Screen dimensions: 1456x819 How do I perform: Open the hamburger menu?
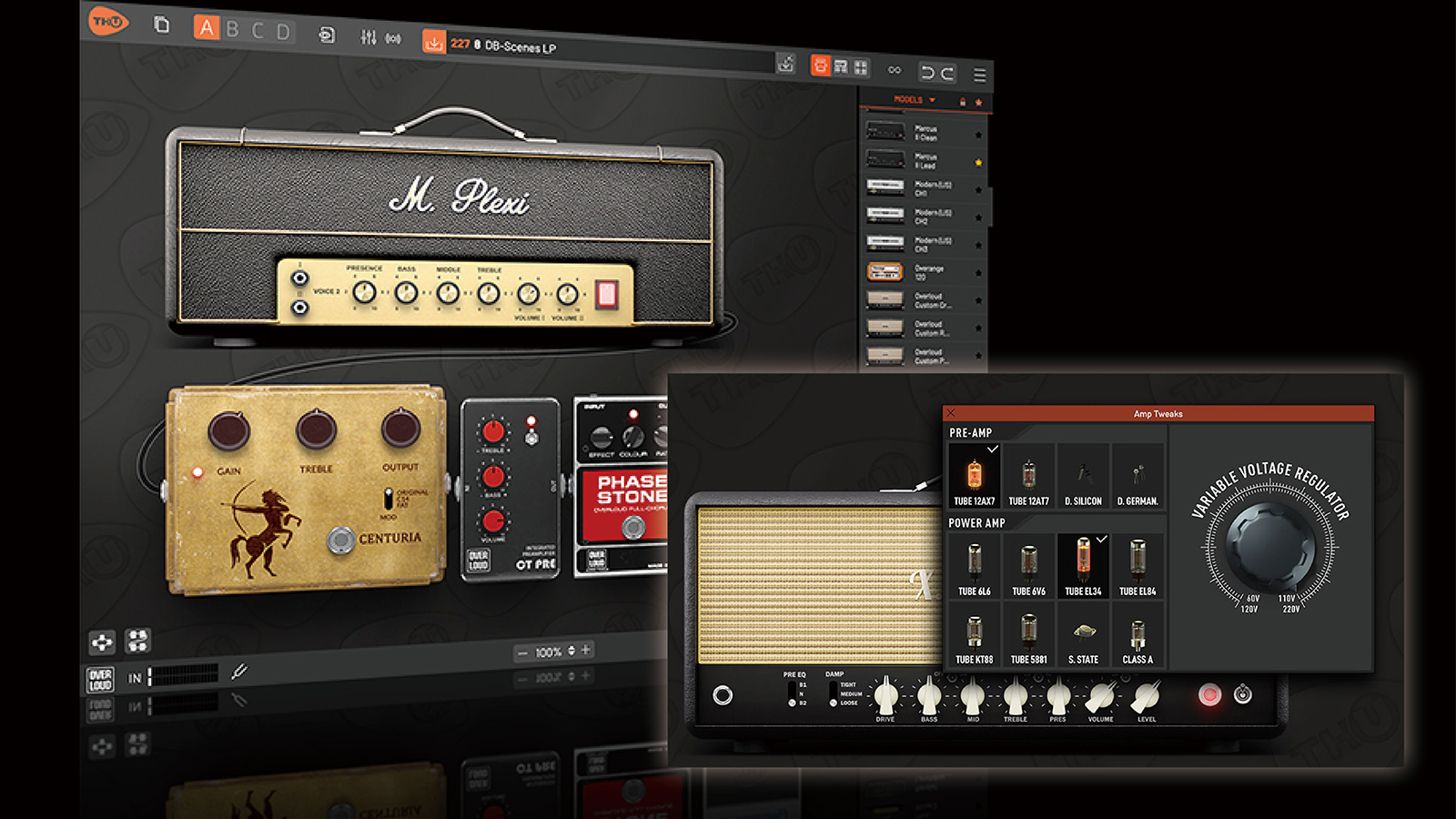(x=979, y=75)
